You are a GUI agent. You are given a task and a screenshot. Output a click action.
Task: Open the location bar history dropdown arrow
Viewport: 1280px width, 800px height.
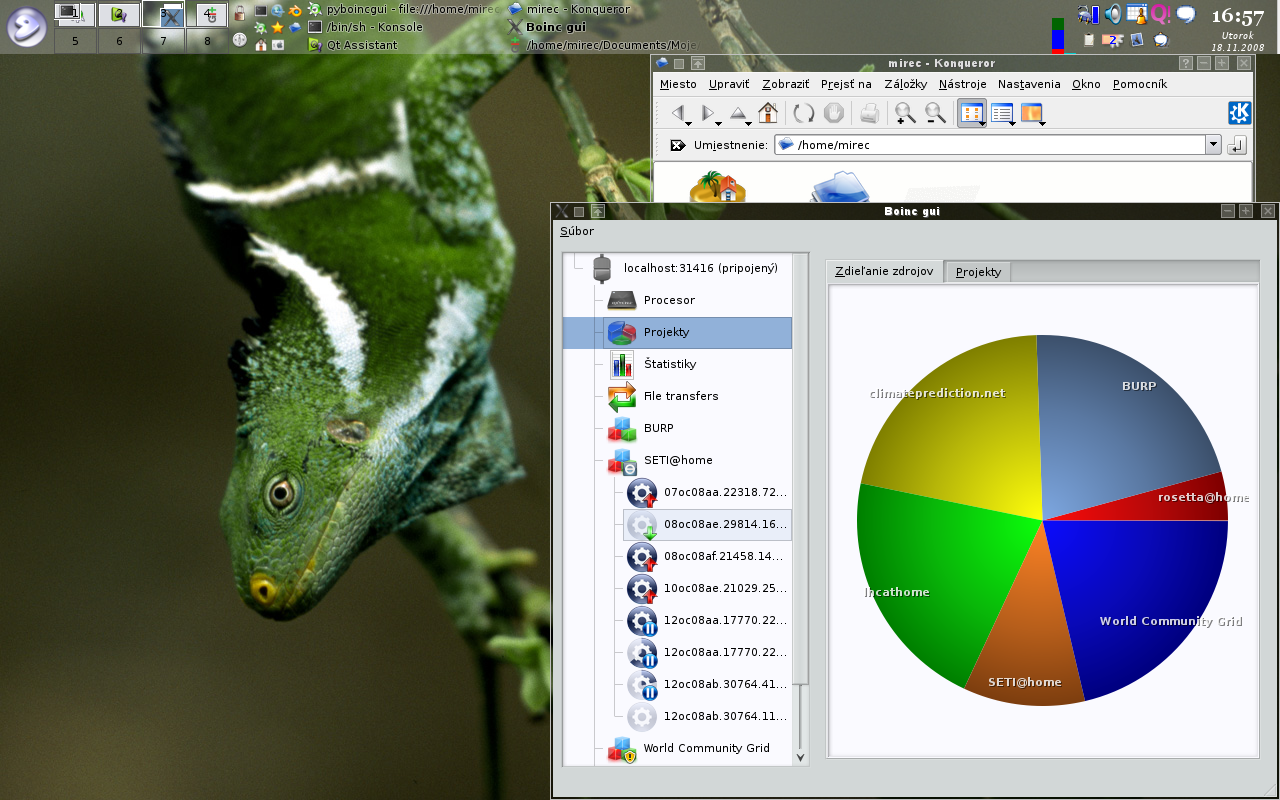(1214, 145)
